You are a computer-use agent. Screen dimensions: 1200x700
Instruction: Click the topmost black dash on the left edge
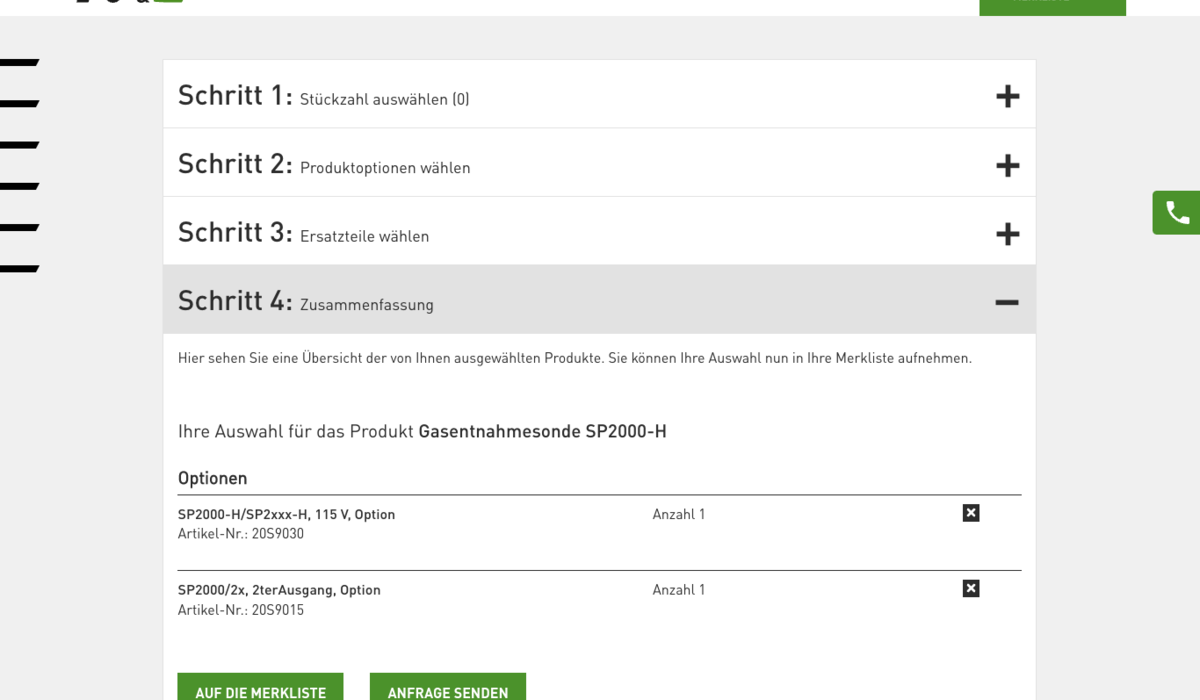pos(19,63)
